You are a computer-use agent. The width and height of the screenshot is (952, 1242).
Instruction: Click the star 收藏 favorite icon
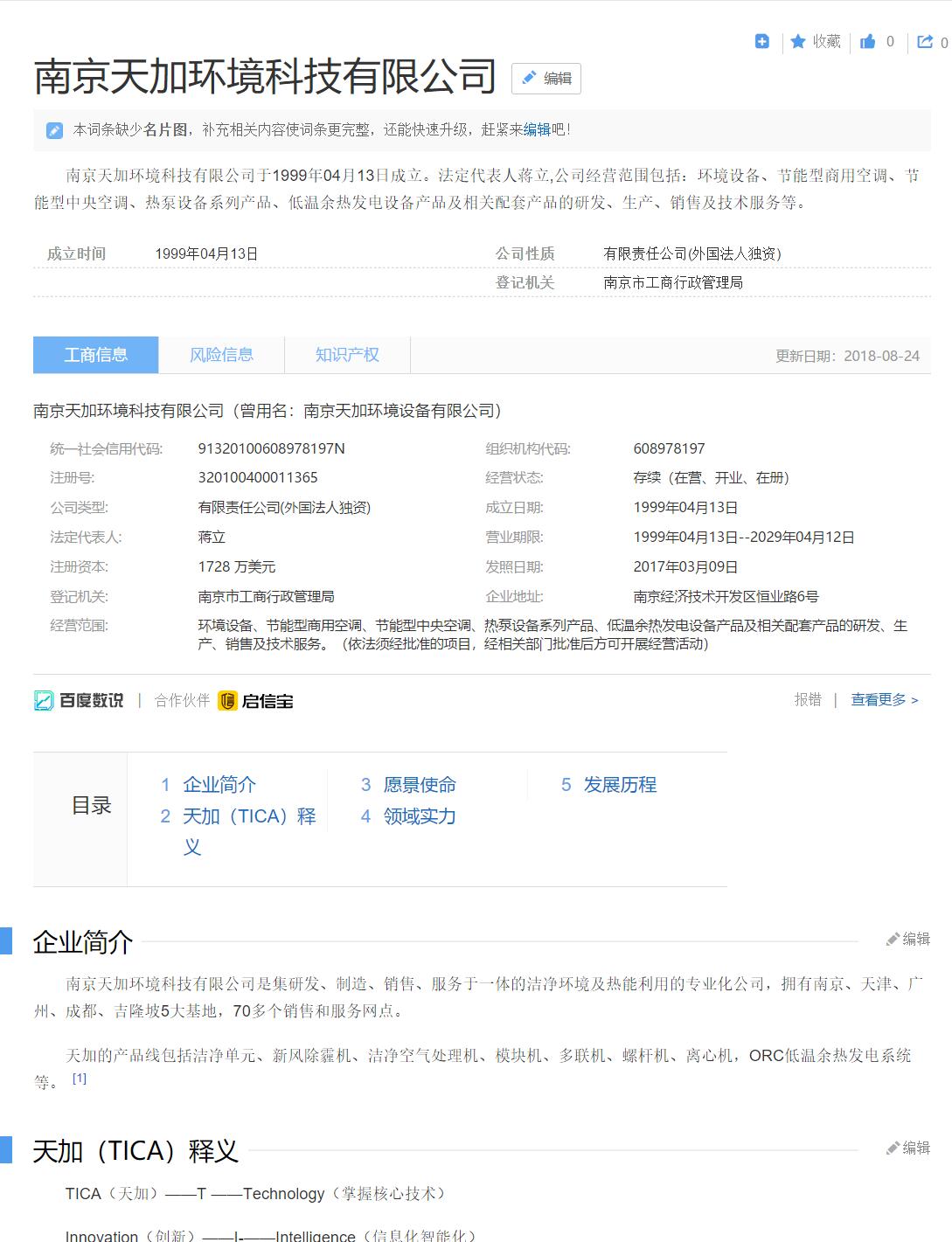[x=798, y=41]
